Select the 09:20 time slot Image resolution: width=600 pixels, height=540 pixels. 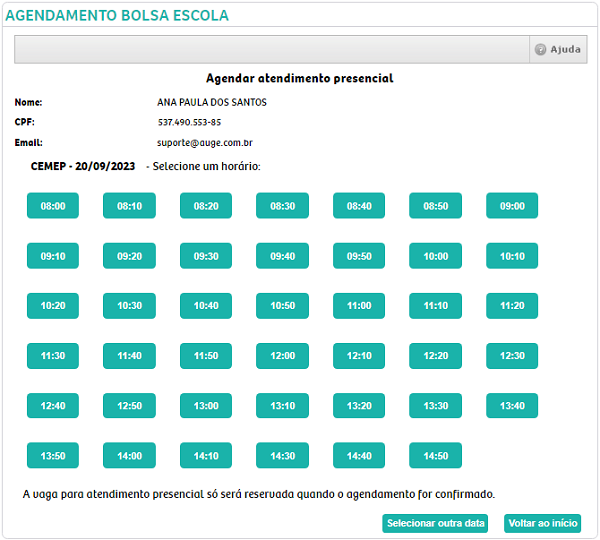coord(130,256)
